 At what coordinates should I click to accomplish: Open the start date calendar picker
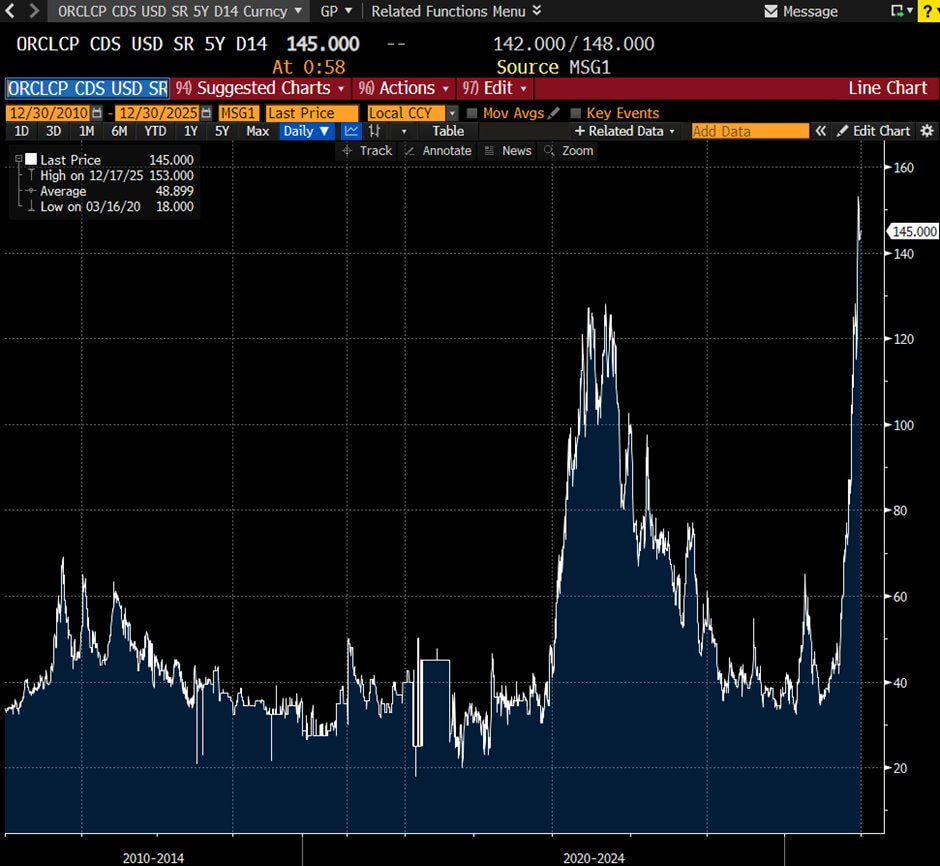click(x=97, y=113)
